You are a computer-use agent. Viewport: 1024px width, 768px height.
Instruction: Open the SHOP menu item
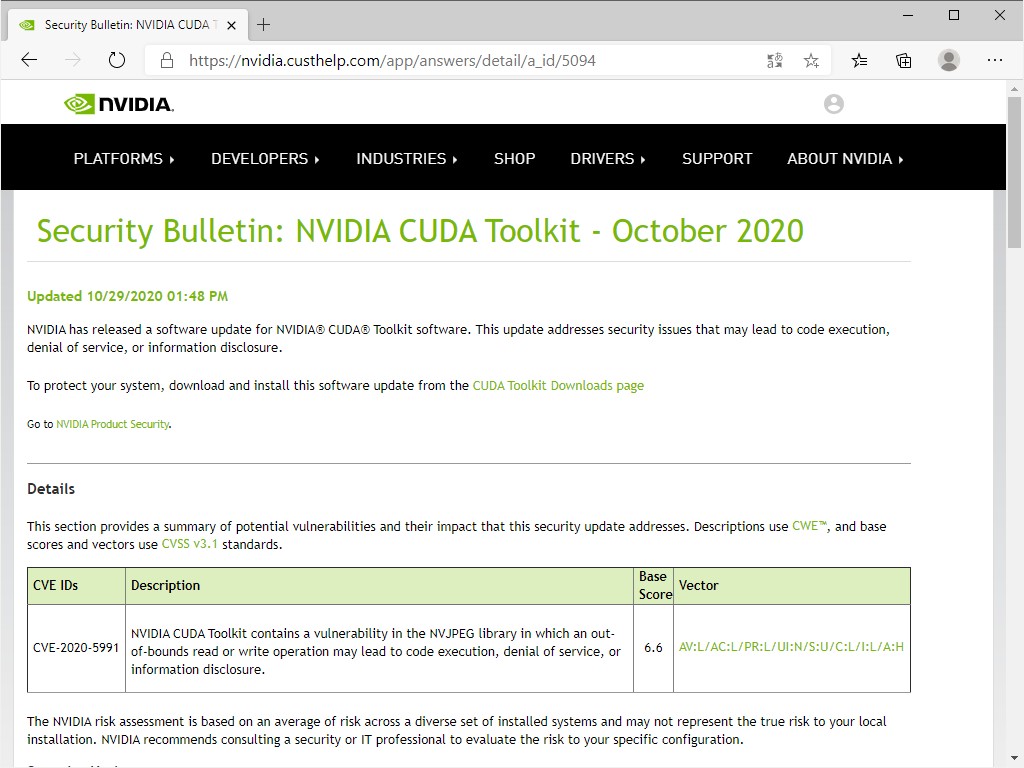[x=515, y=159]
